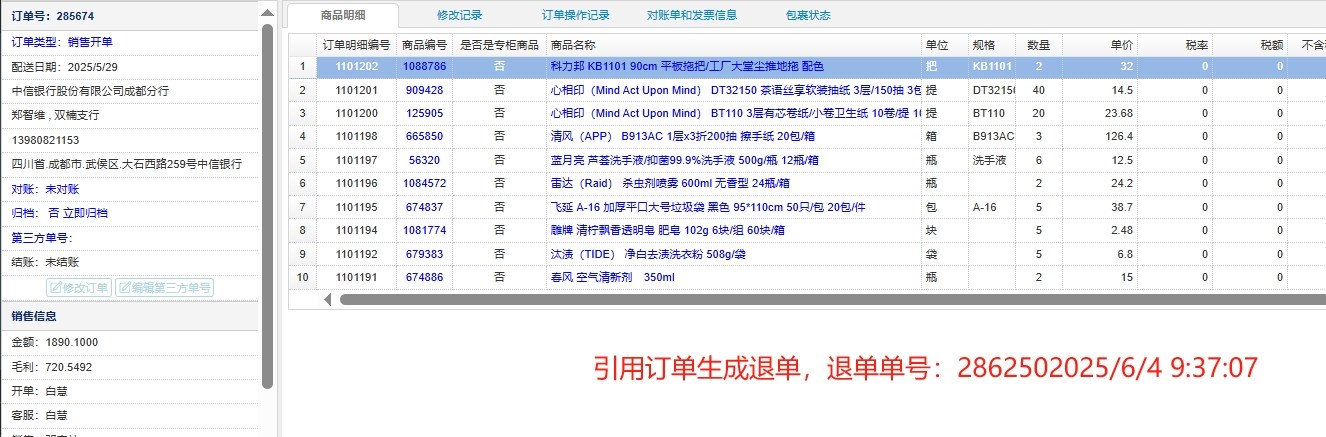Sort by 商品编号 column header
Screen dimensions: 1326x437
click(424, 45)
